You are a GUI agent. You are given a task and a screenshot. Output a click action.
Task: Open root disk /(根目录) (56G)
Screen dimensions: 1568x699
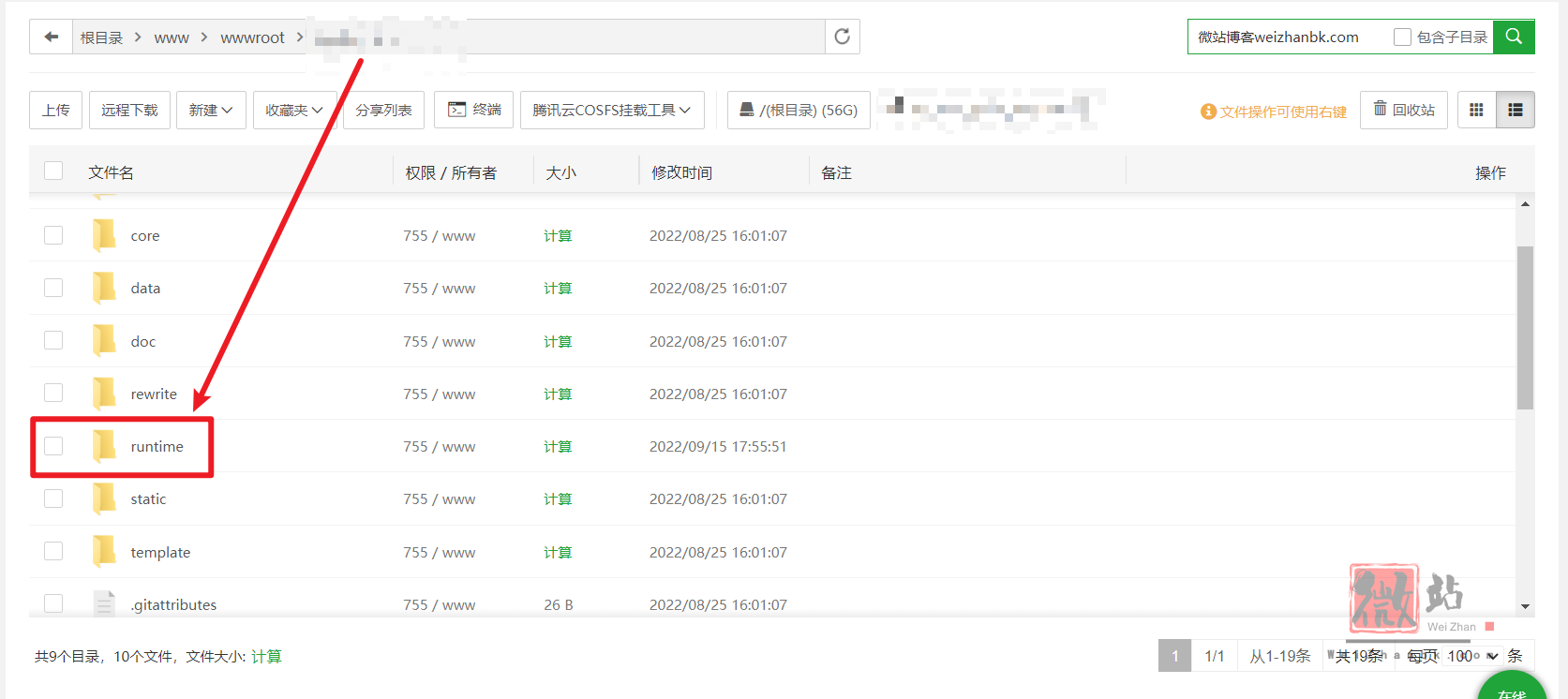(799, 110)
